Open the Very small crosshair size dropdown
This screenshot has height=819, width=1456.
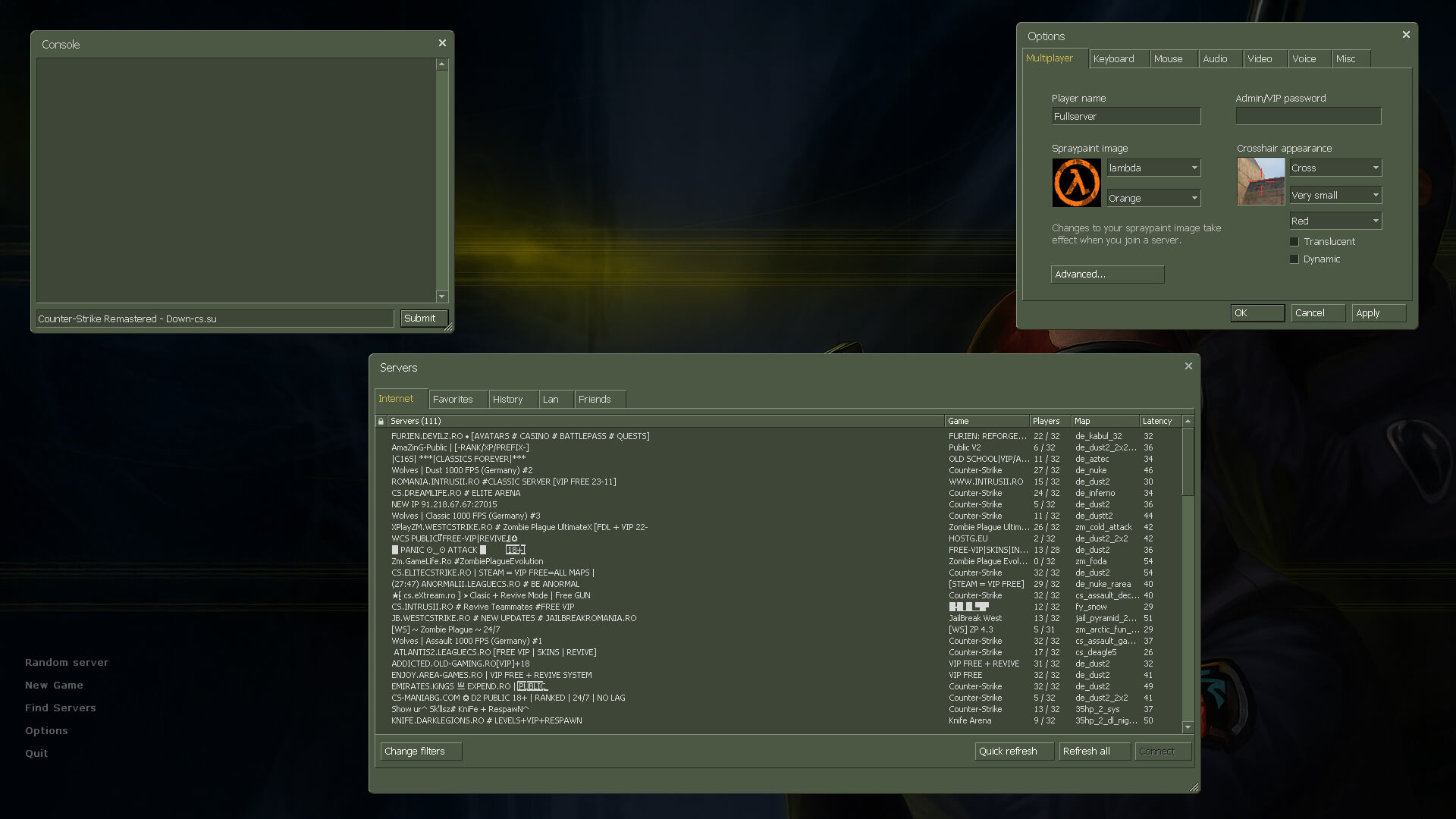pyautogui.click(x=1335, y=196)
